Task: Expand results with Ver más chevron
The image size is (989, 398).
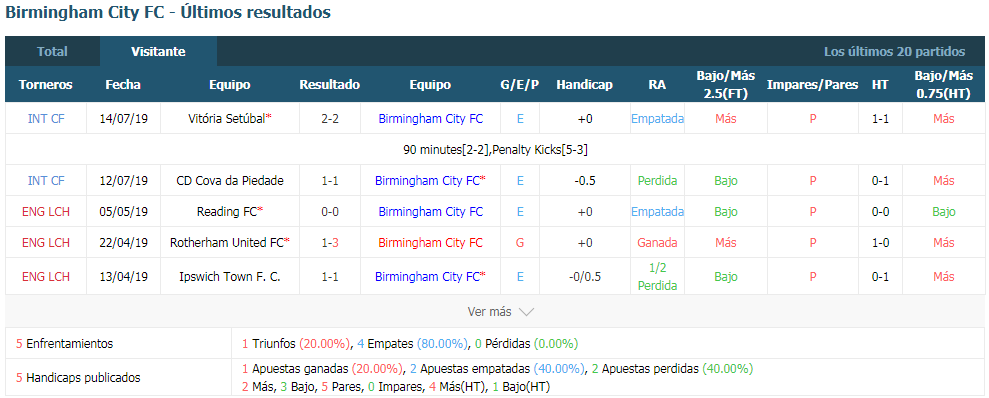Action: (x=501, y=312)
